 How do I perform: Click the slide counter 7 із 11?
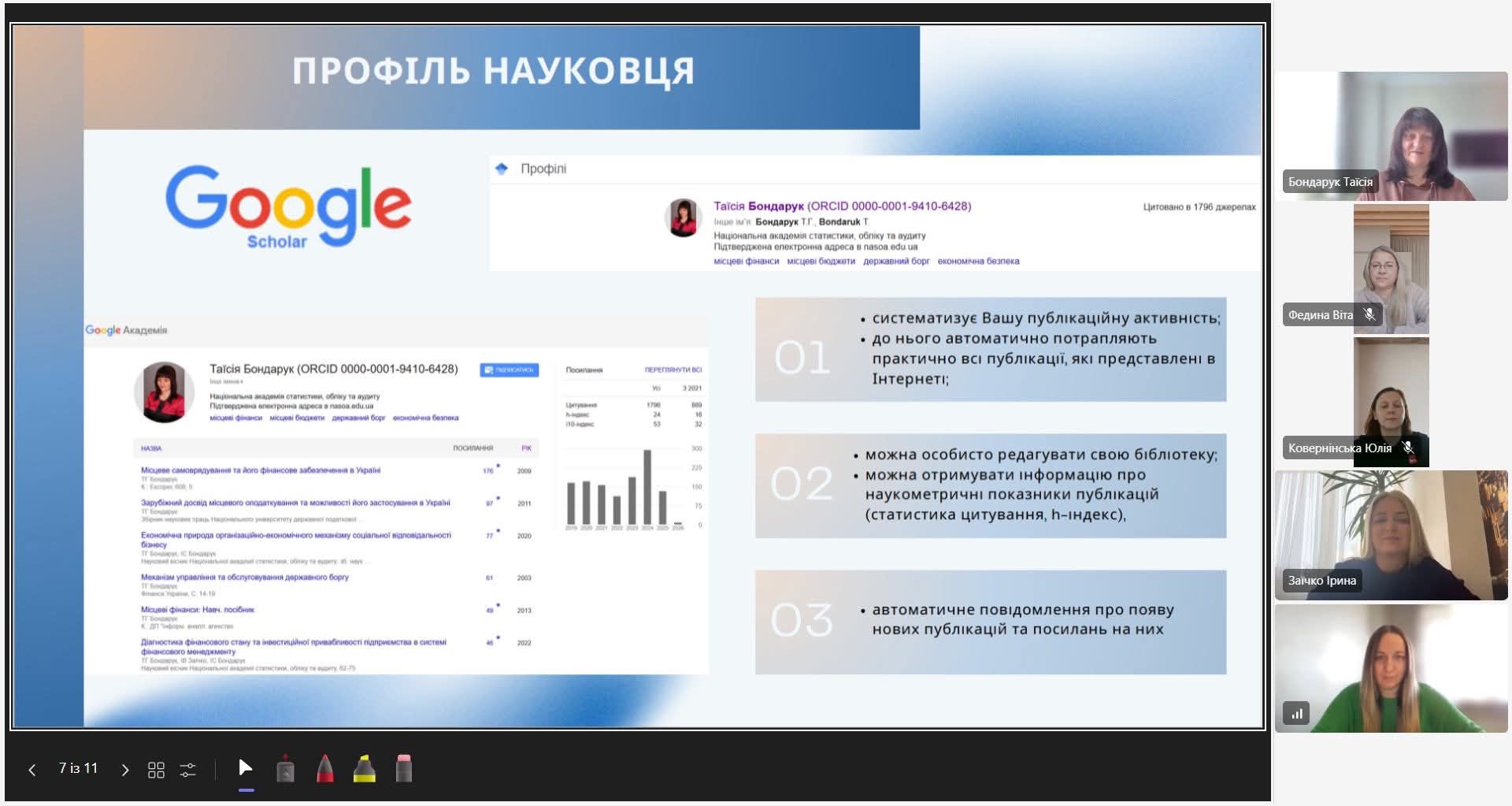click(78, 768)
